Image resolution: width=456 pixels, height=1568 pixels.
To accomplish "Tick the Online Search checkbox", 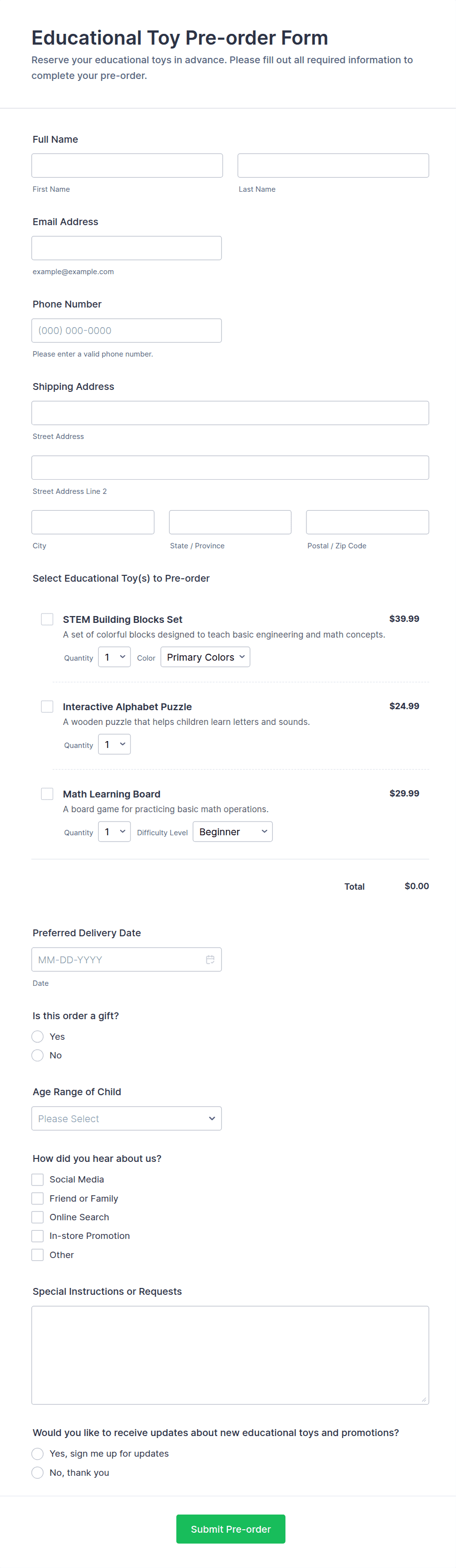I will click(x=38, y=1217).
